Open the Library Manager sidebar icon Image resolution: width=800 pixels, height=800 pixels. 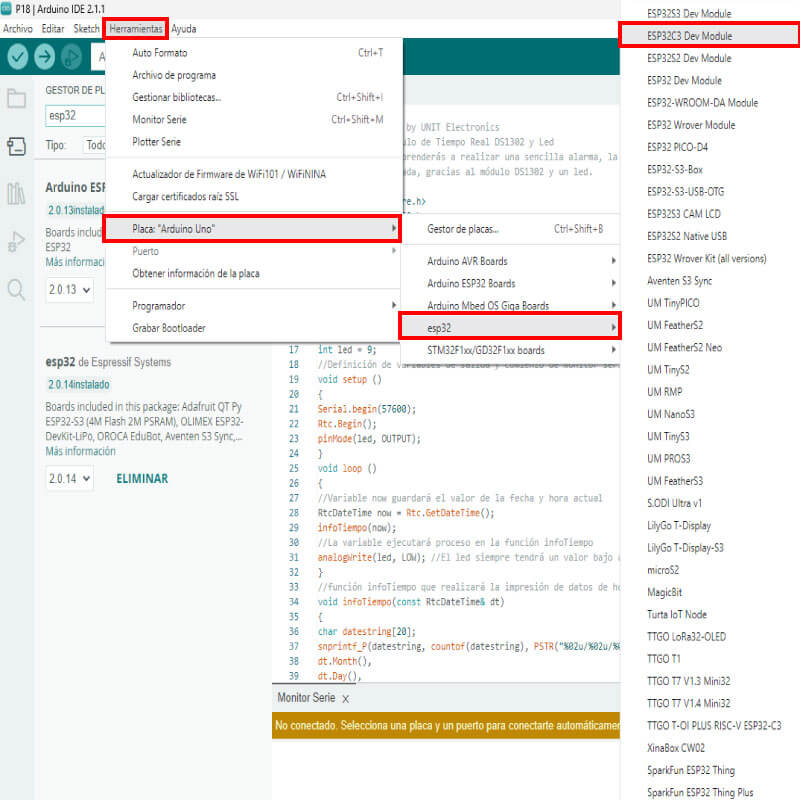(16, 194)
